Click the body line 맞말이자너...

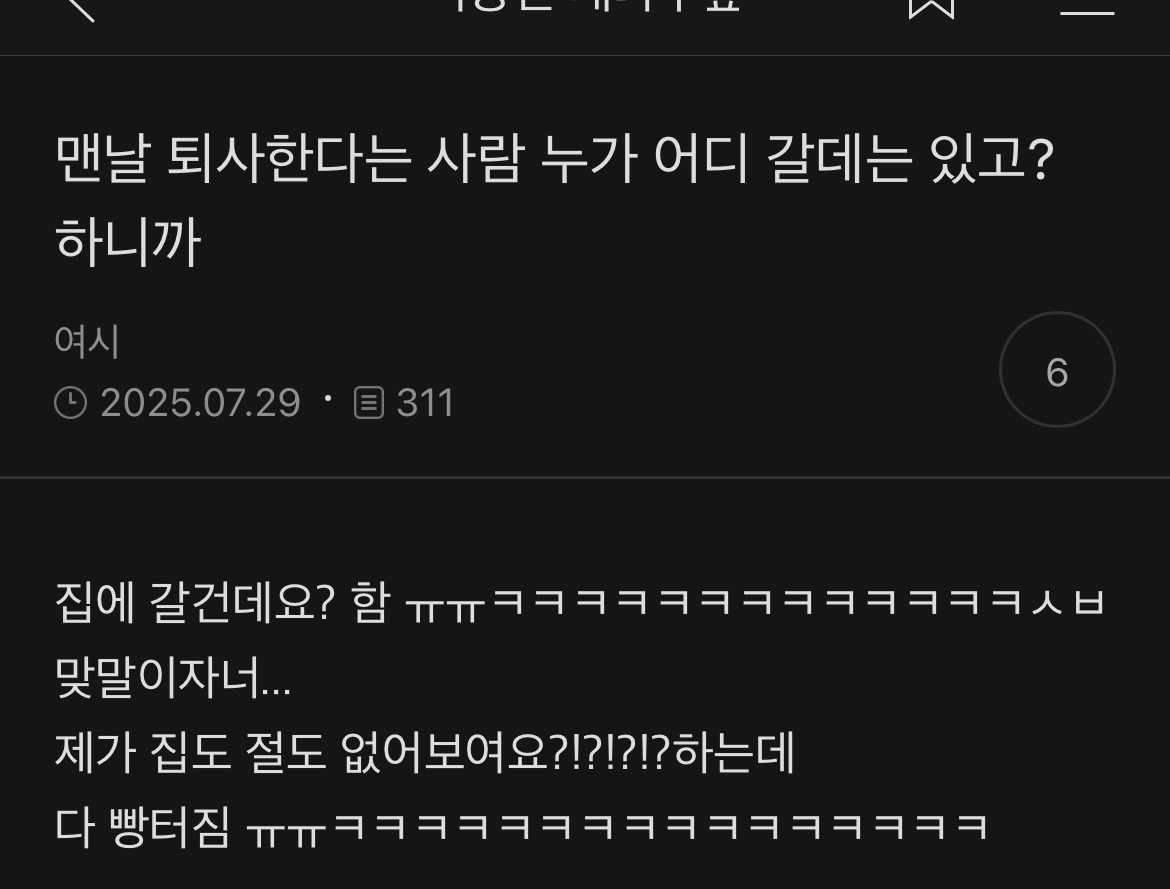(x=173, y=678)
